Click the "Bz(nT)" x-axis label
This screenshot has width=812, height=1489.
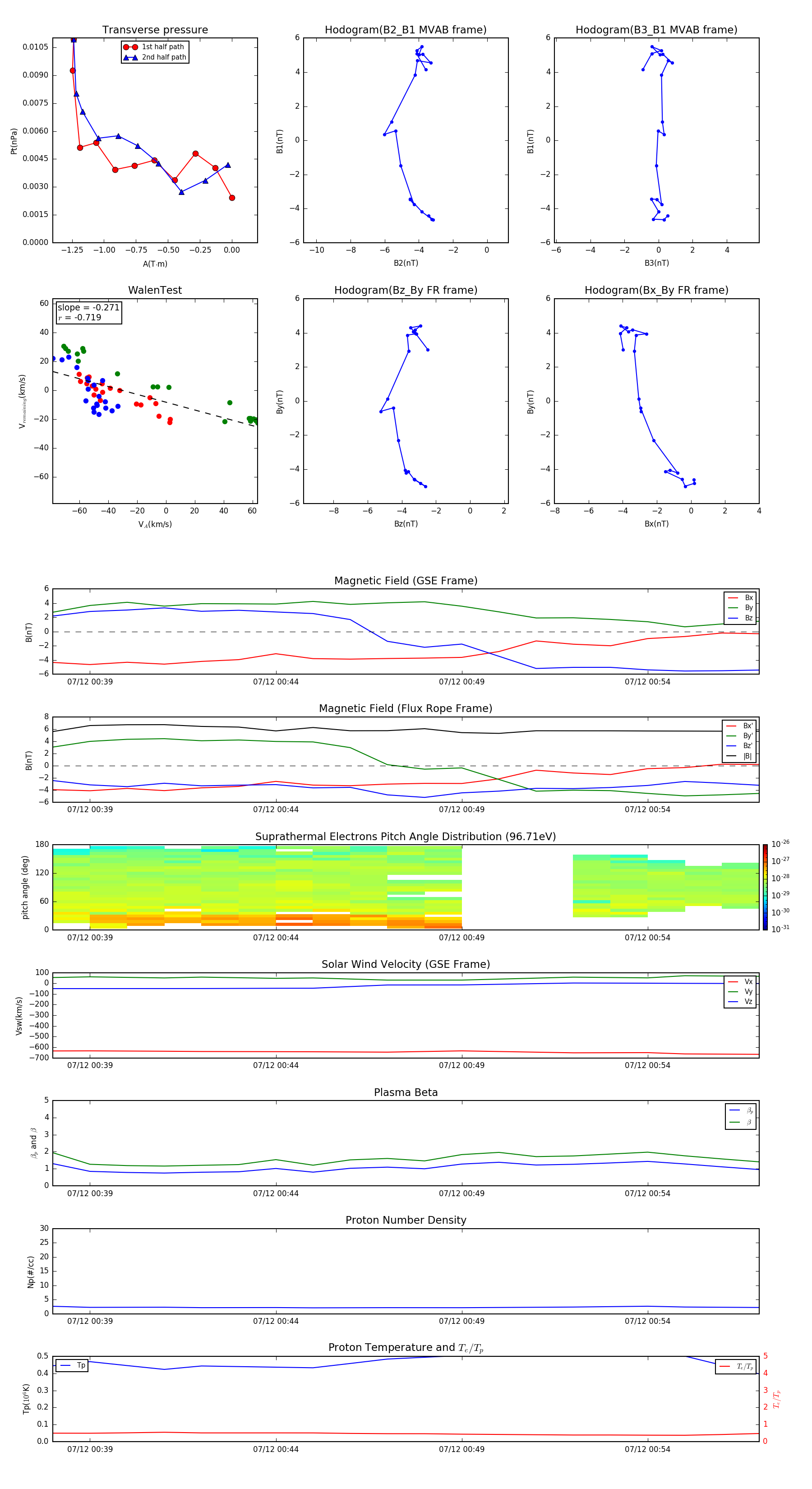click(x=406, y=524)
